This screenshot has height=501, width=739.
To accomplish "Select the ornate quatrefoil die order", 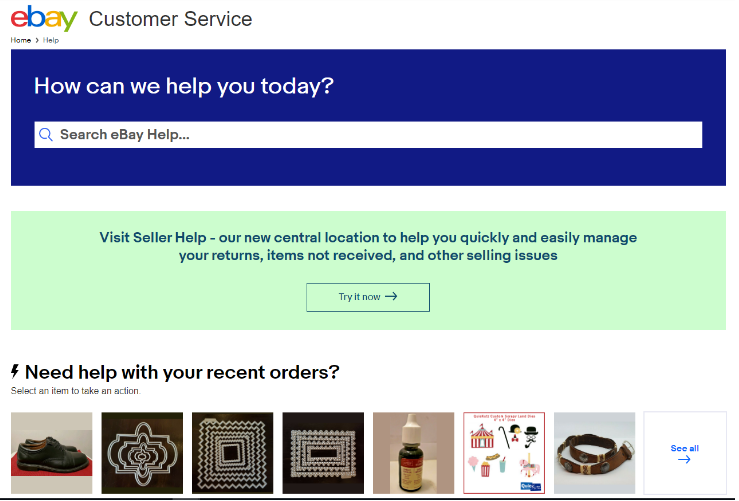I will click(x=142, y=453).
